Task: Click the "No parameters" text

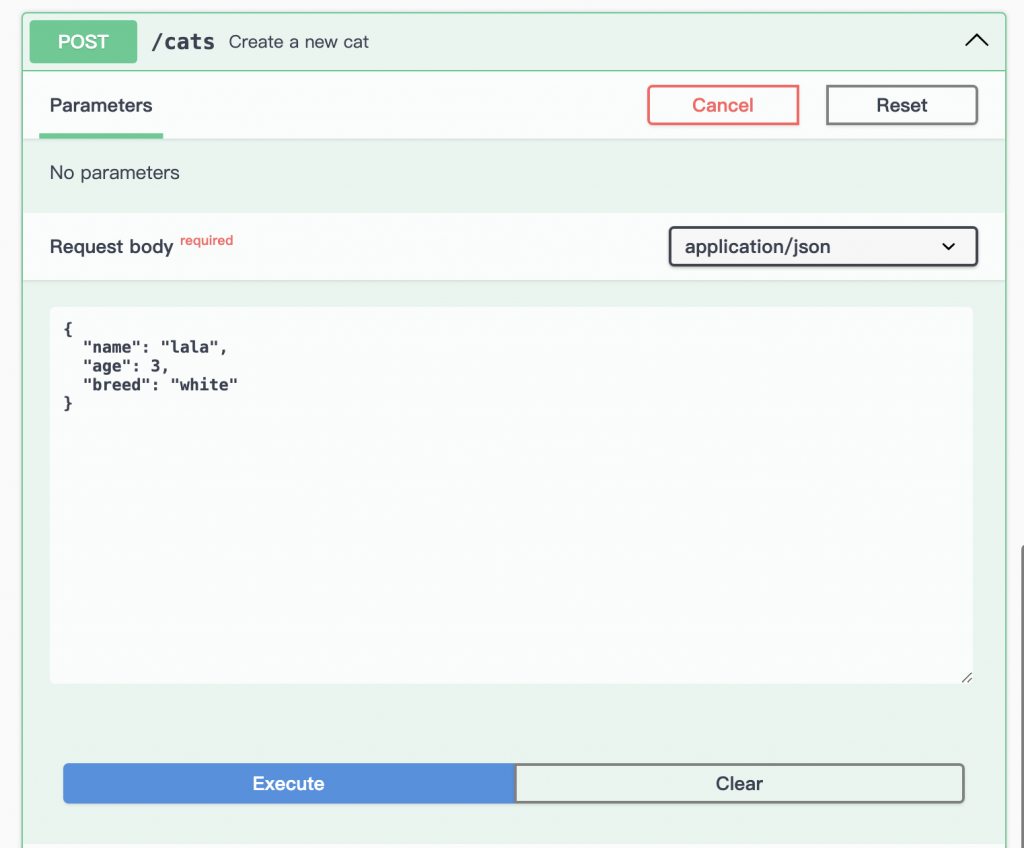Action: [115, 173]
